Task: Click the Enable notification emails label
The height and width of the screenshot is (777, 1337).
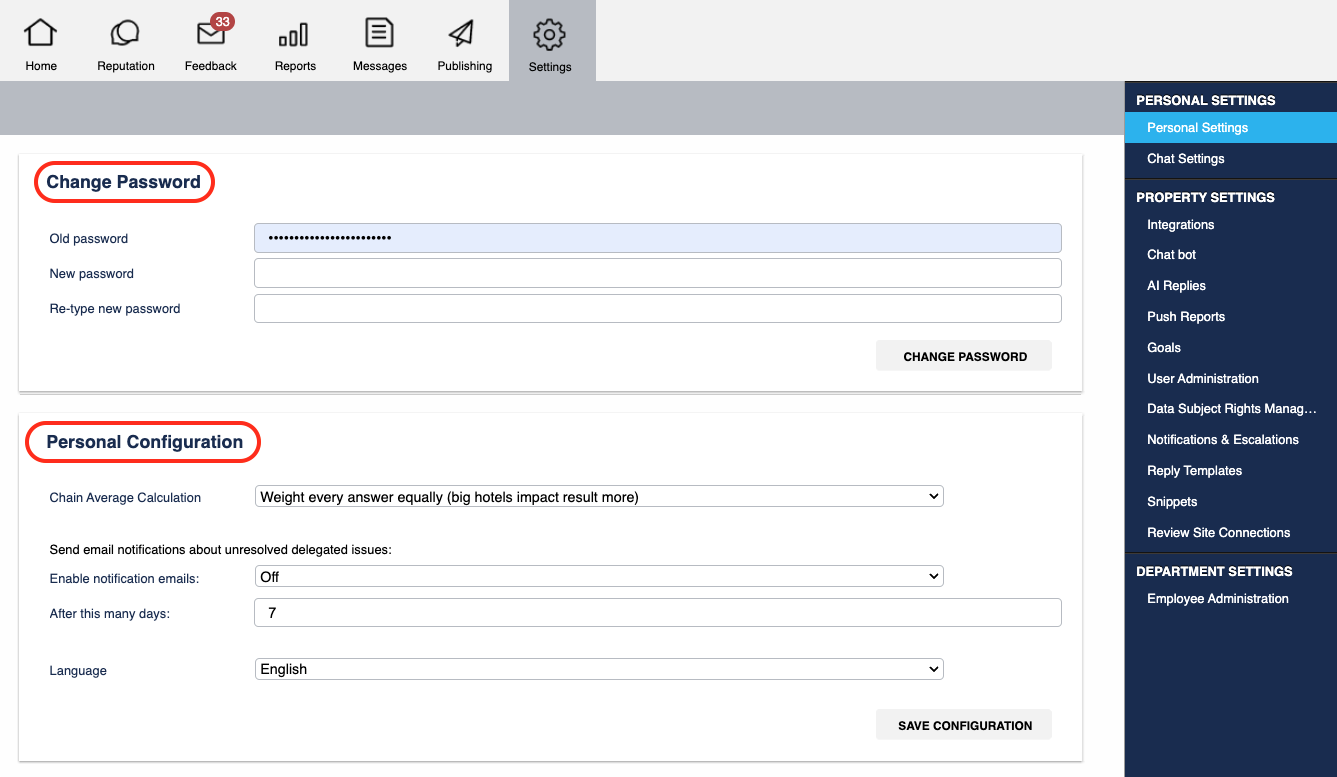Action: click(124, 579)
